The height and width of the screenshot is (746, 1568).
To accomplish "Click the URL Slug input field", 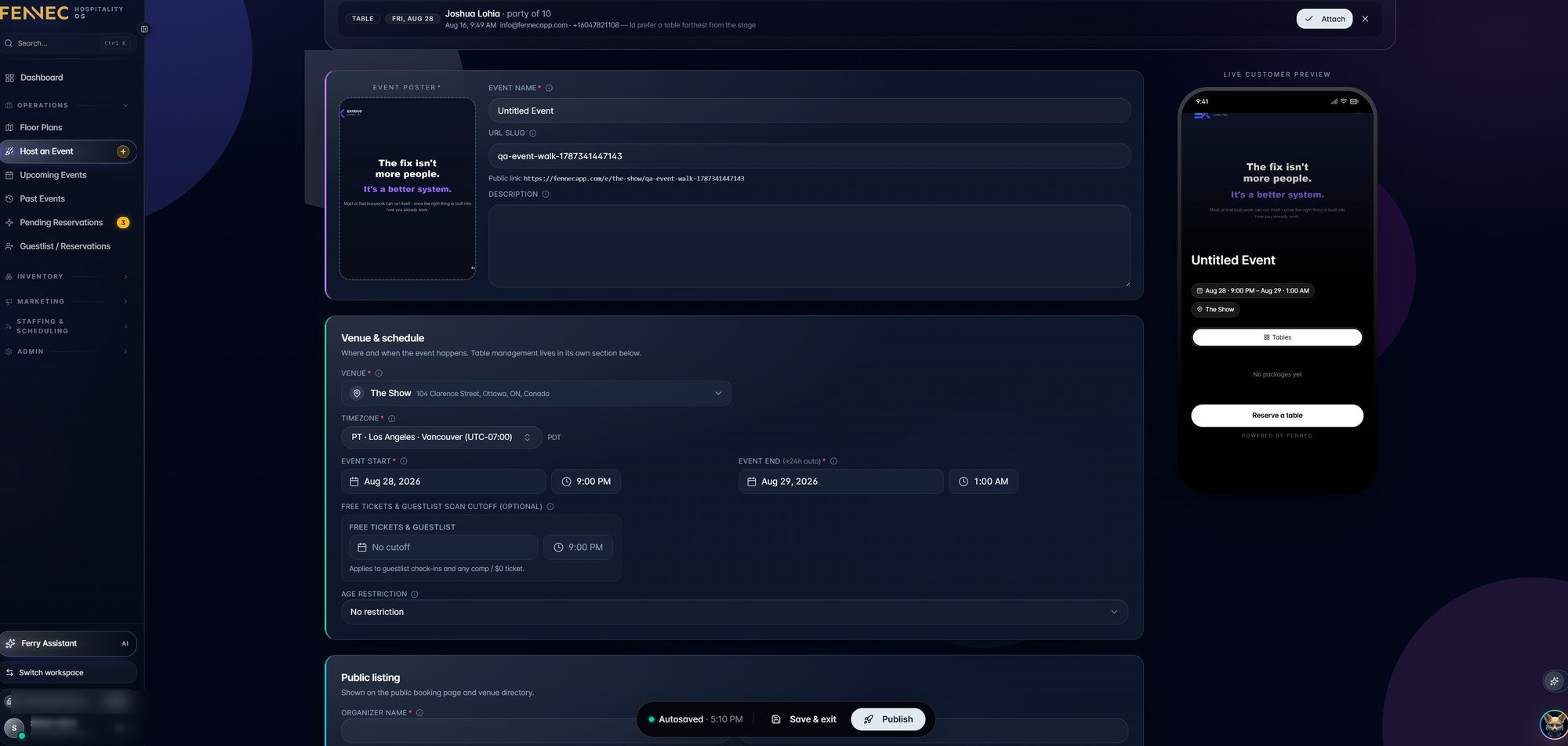I will coord(809,156).
